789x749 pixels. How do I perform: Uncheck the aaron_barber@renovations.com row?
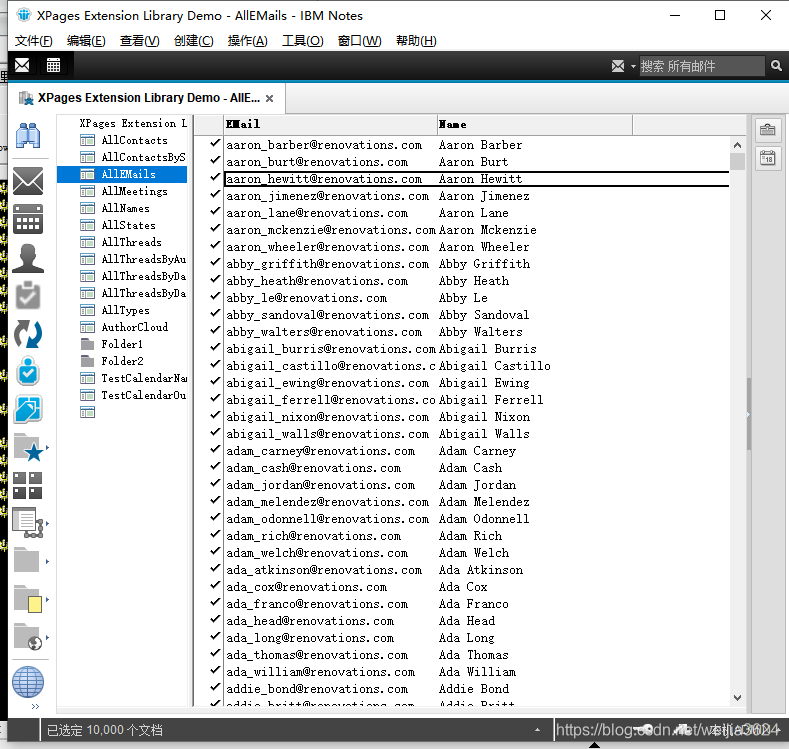pyautogui.click(x=215, y=143)
